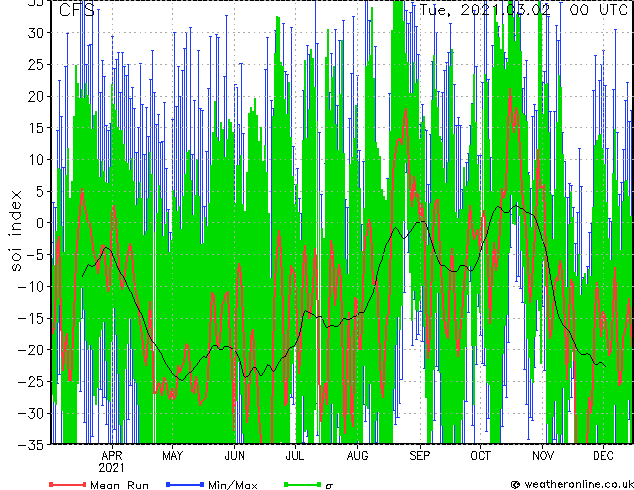Click the 'soi index' y-axis title
Image resolution: width=634 pixels, height=490 pixels.
coord(16,231)
